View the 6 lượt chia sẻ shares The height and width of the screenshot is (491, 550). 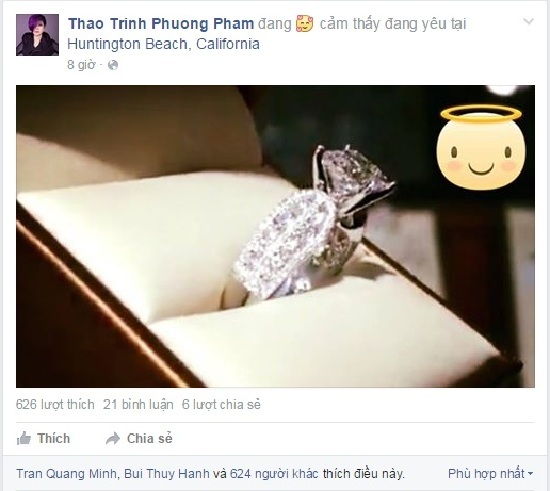click(221, 404)
